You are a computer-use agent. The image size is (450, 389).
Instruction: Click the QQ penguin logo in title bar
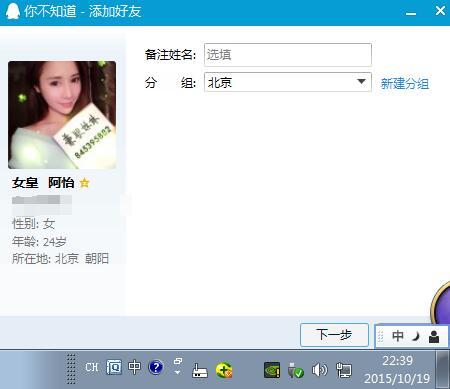click(x=13, y=11)
